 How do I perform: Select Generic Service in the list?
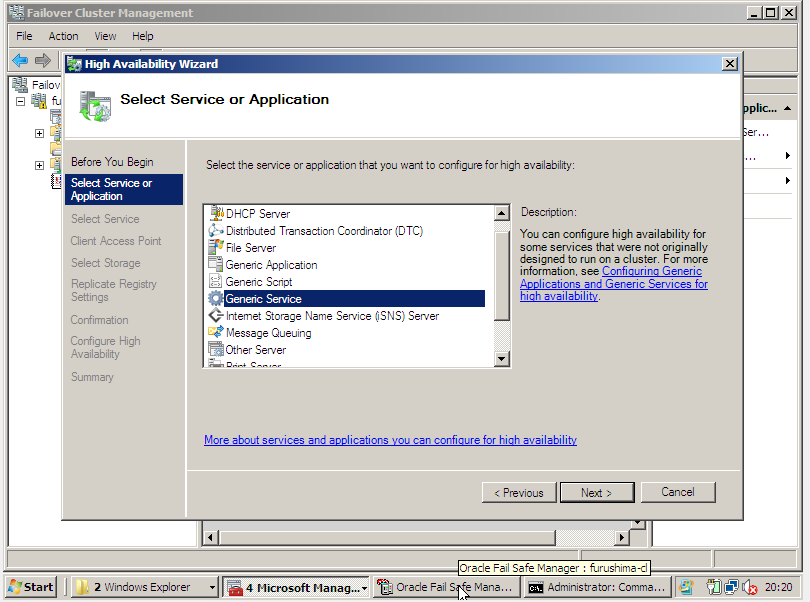(x=354, y=299)
